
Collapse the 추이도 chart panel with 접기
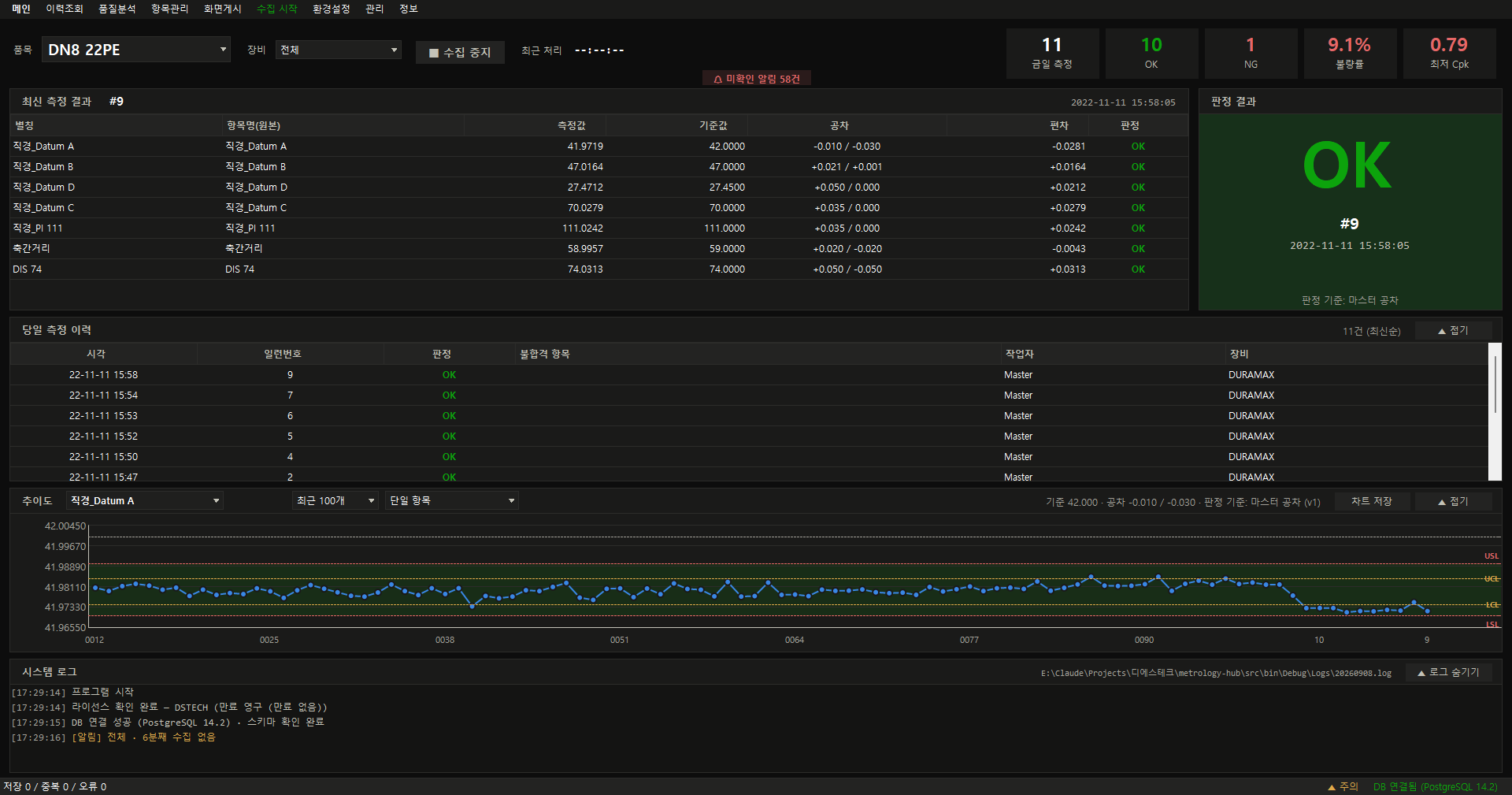coord(1454,502)
